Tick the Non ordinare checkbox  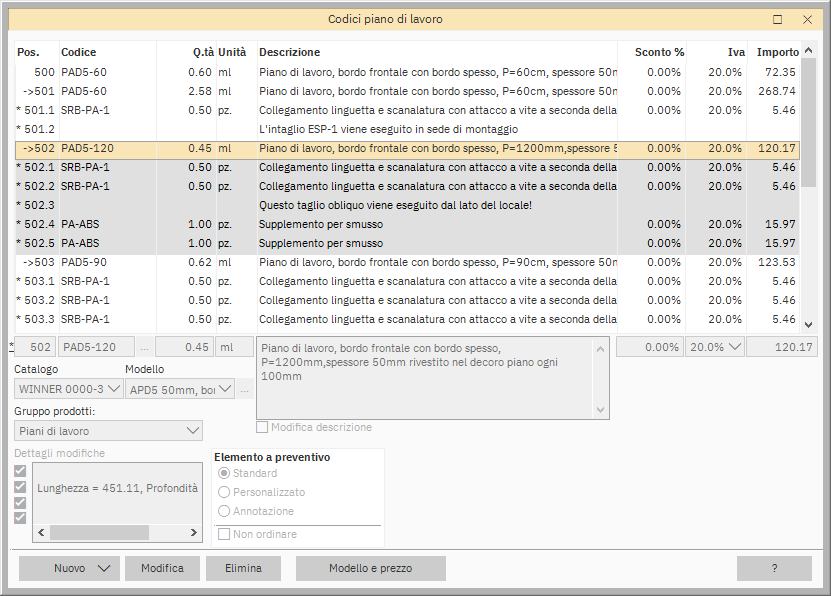225,534
